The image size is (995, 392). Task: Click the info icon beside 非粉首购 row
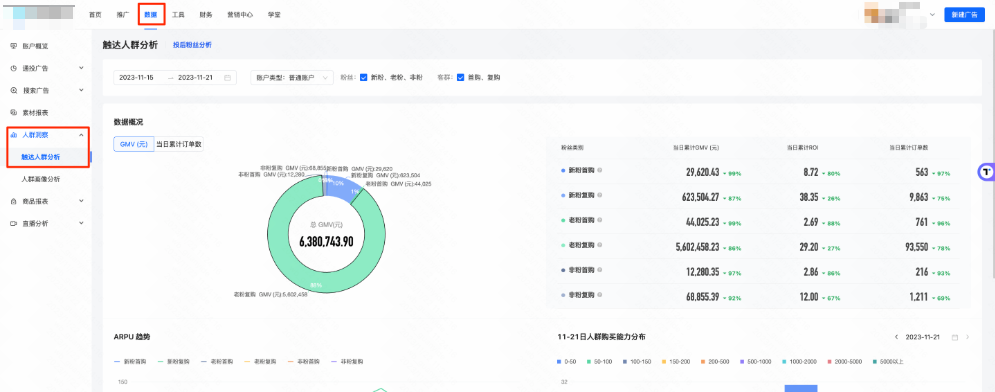[x=600, y=270]
